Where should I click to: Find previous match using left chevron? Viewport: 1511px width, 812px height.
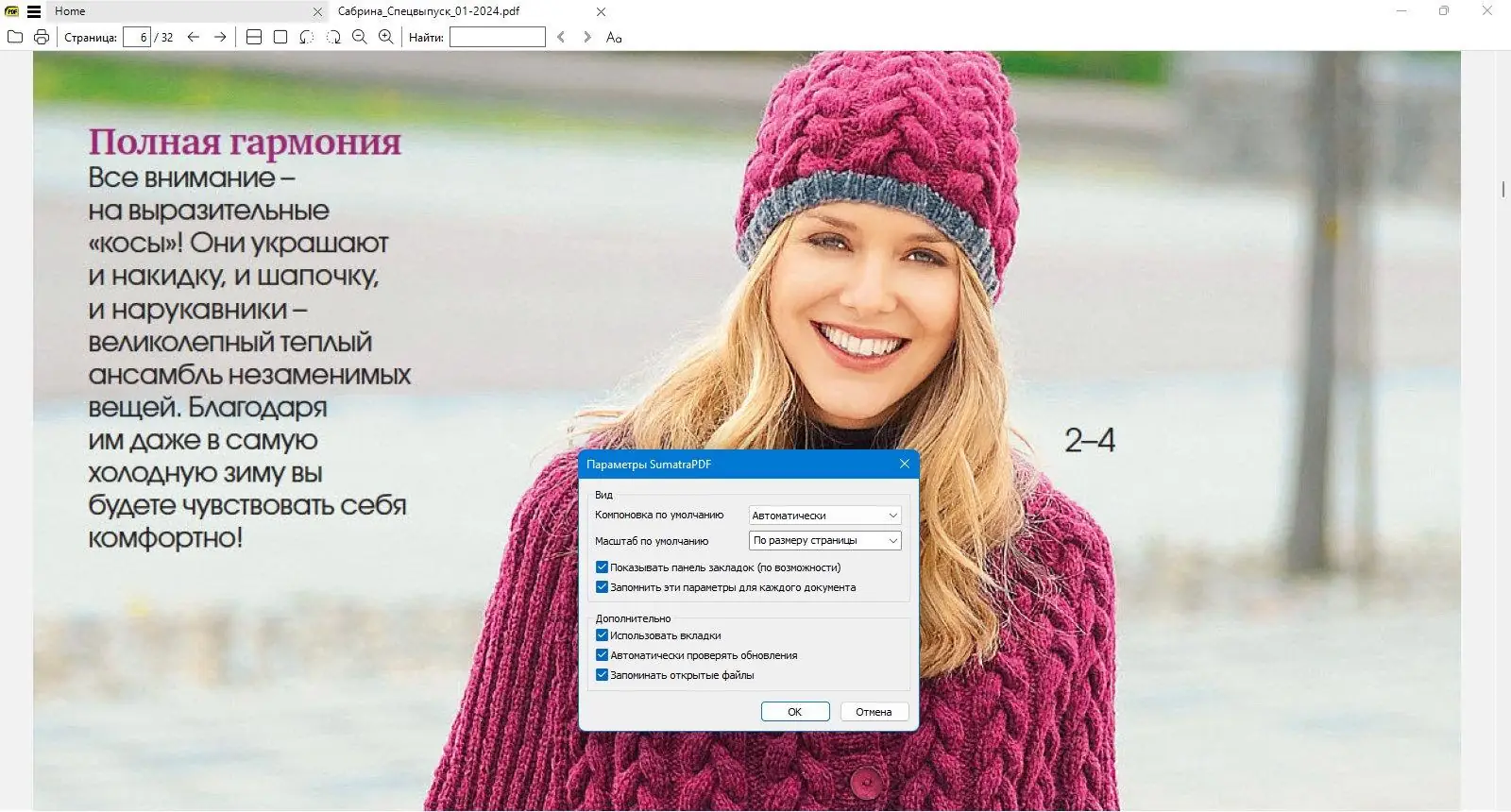pyautogui.click(x=561, y=37)
